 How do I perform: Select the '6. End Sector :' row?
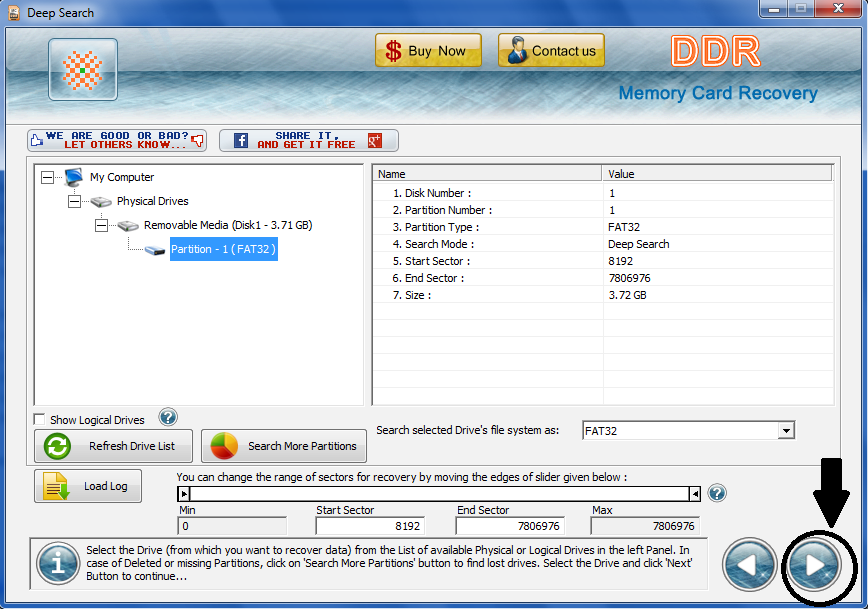(x=603, y=278)
